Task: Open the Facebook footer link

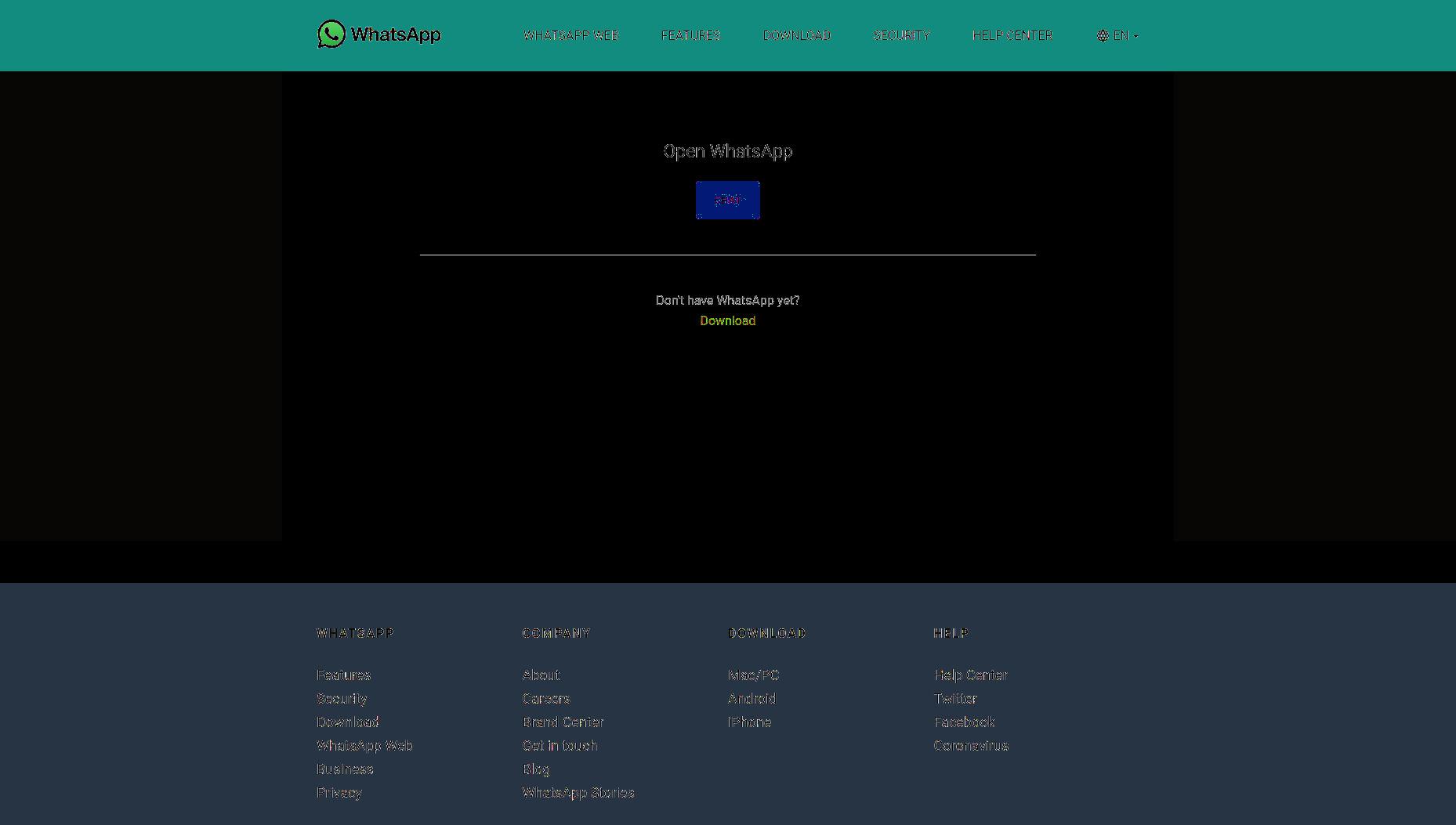Action: pos(965,722)
